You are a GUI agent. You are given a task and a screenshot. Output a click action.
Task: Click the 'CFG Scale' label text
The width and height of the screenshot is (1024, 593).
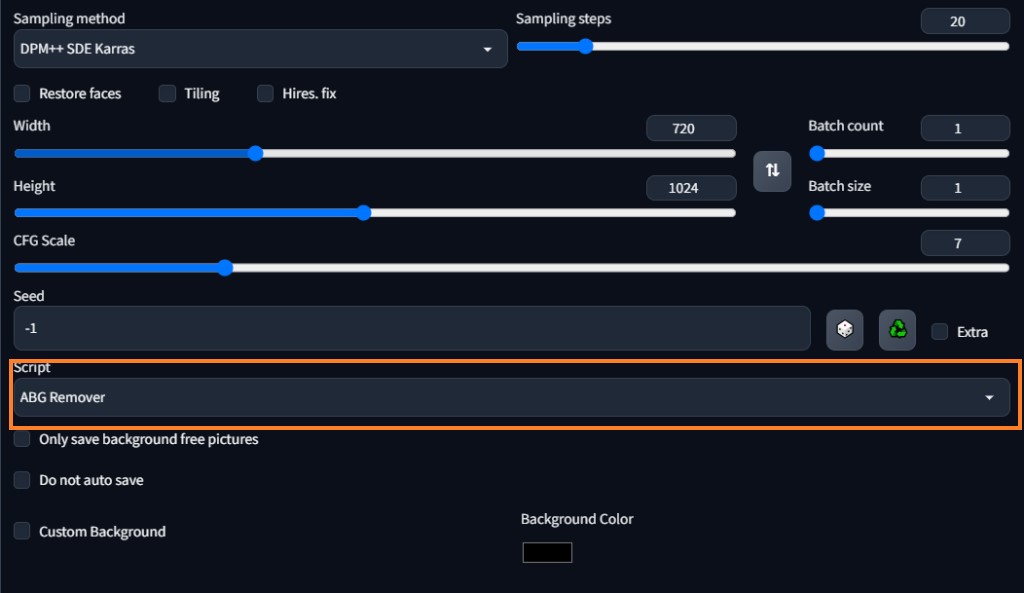click(x=44, y=240)
